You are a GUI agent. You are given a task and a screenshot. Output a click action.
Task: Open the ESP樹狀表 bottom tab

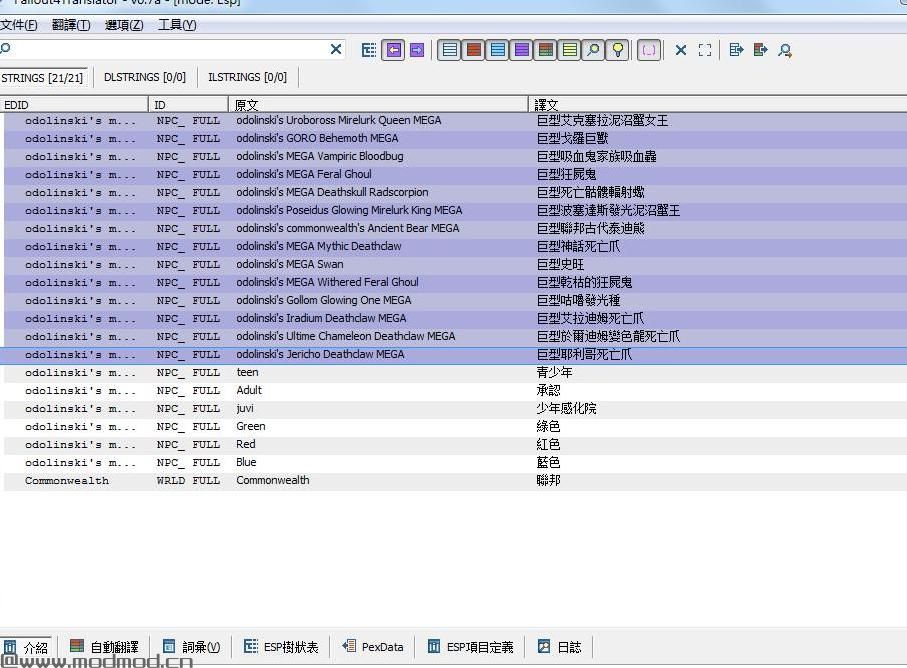pyautogui.click(x=281, y=647)
